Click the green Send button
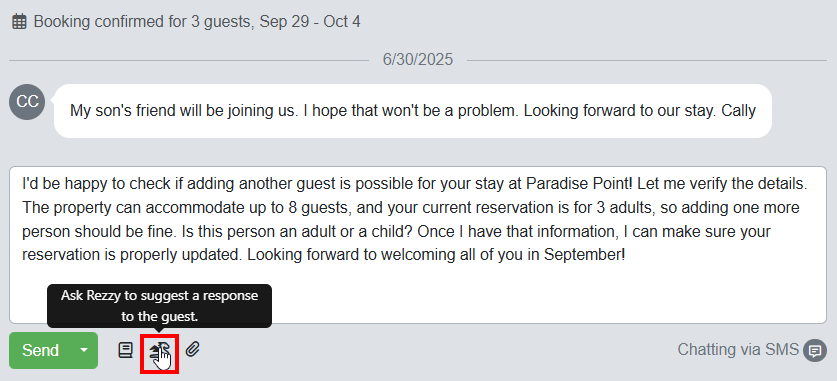Viewport: 837px width, 381px height. (41, 351)
